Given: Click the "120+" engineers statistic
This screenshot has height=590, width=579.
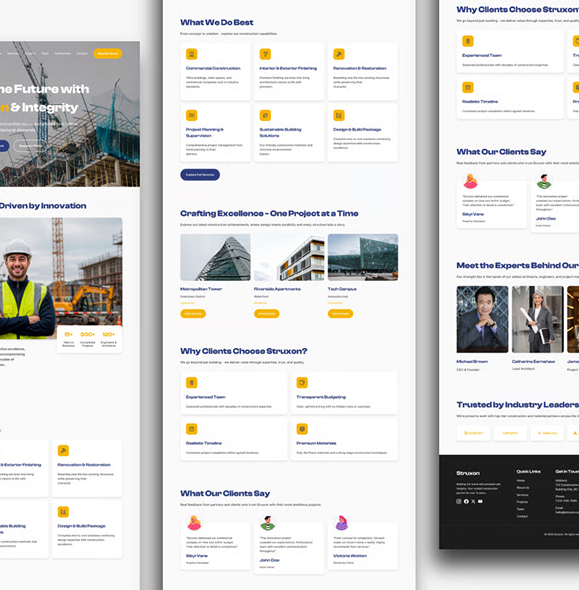Looking at the screenshot, I should 108,335.
